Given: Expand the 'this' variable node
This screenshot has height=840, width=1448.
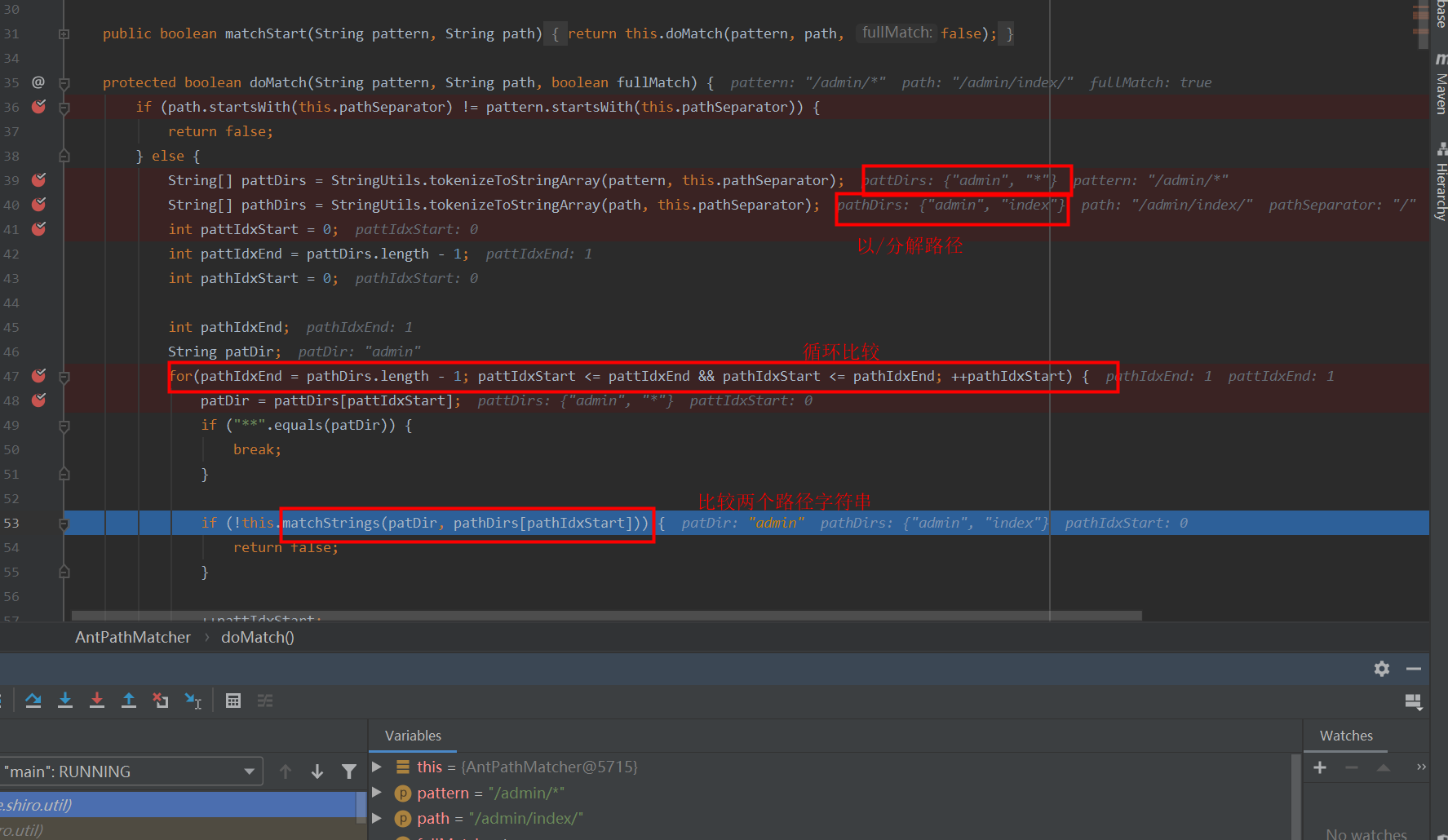Looking at the screenshot, I should pos(377,767).
